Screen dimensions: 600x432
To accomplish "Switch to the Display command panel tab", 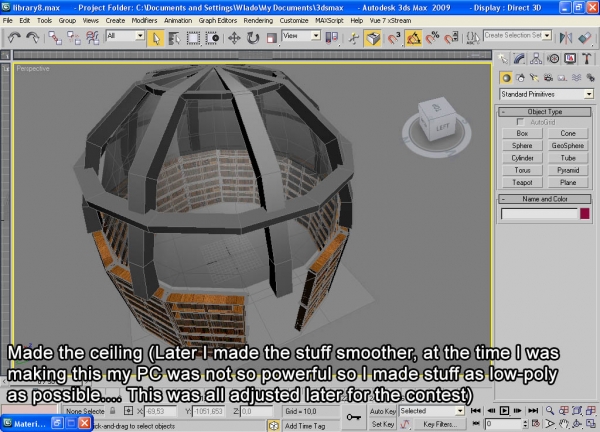I will point(570,59).
